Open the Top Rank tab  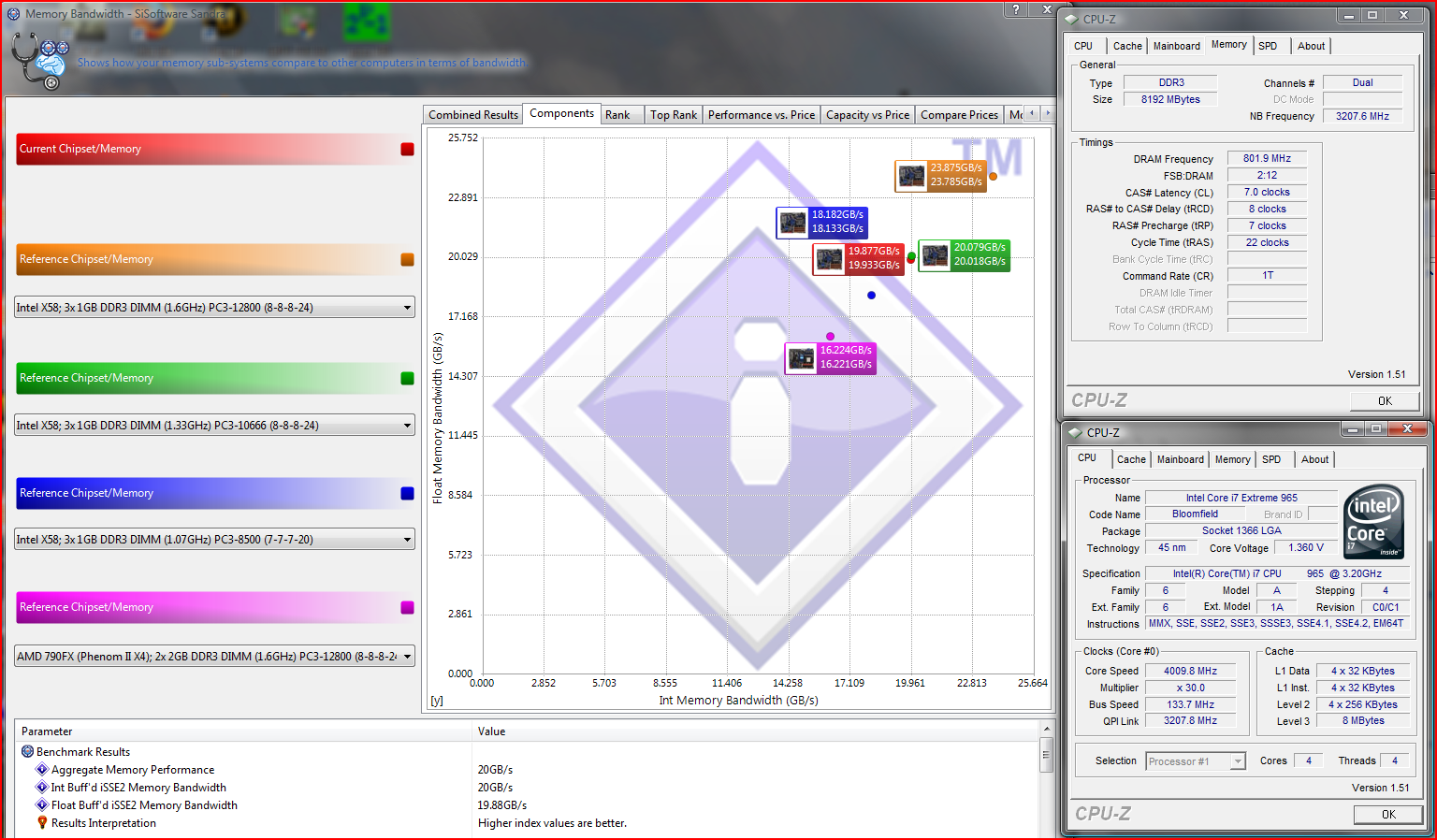(x=674, y=115)
